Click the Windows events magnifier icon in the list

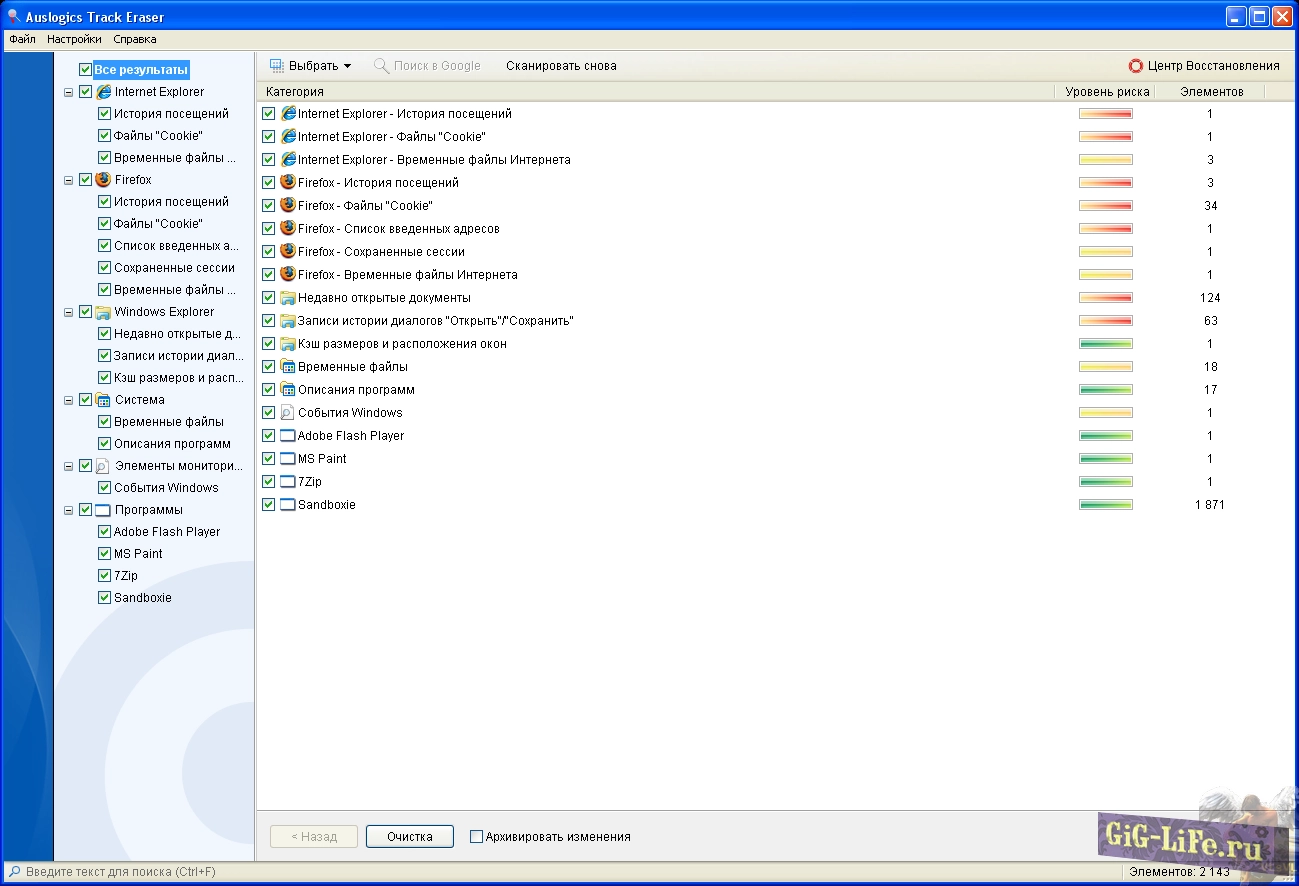pos(288,413)
